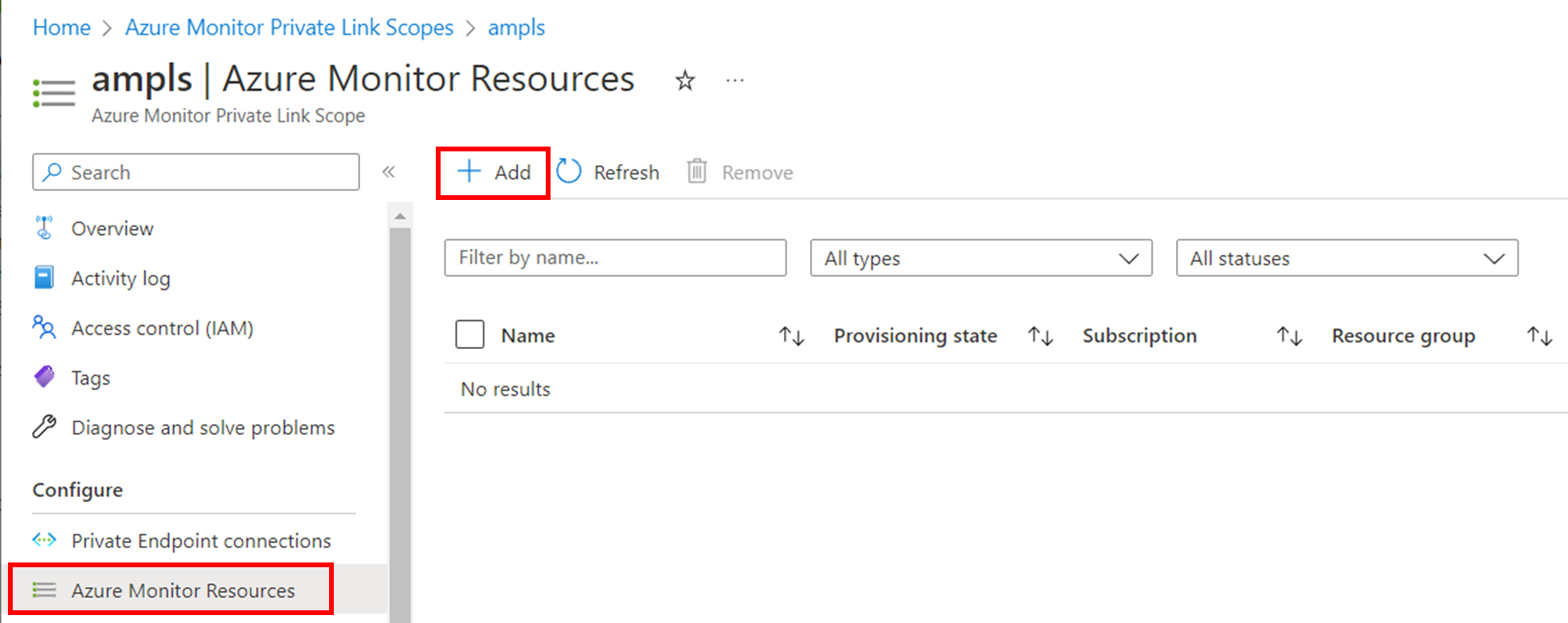Click the Configure section heading
The image size is (1568, 623).
point(77,490)
